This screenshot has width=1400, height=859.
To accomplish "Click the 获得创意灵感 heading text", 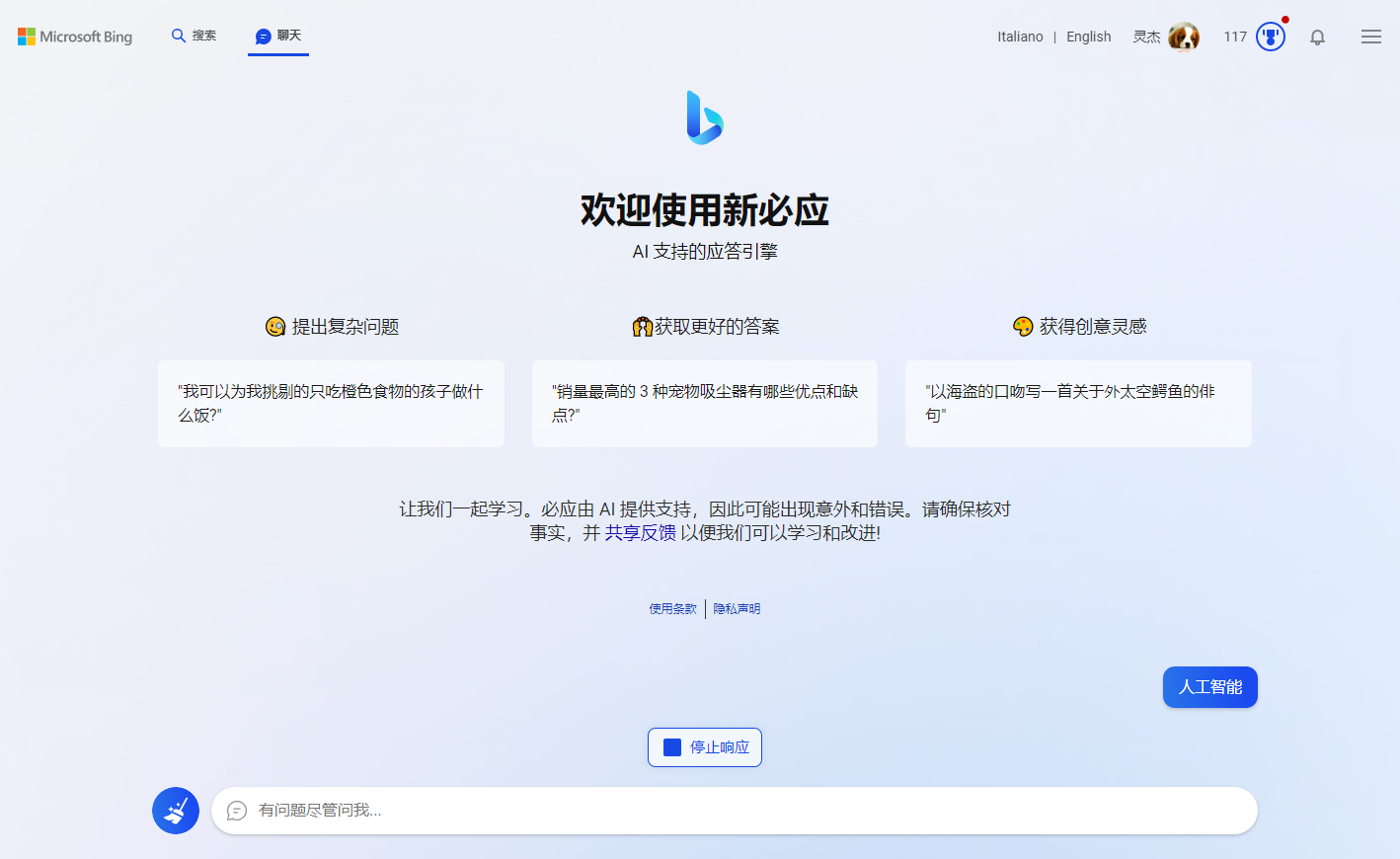I will tap(1093, 327).
